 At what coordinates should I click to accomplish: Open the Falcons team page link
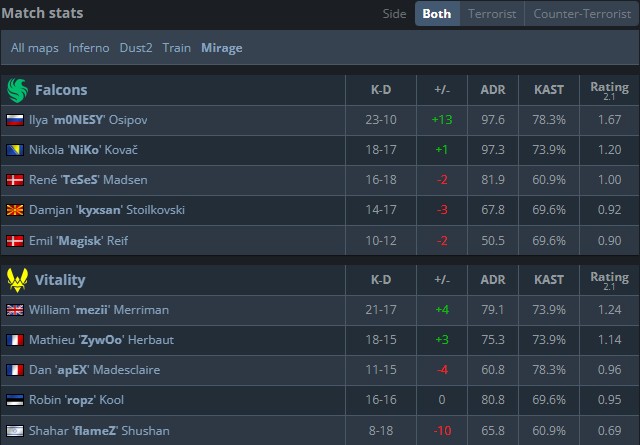click(61, 90)
